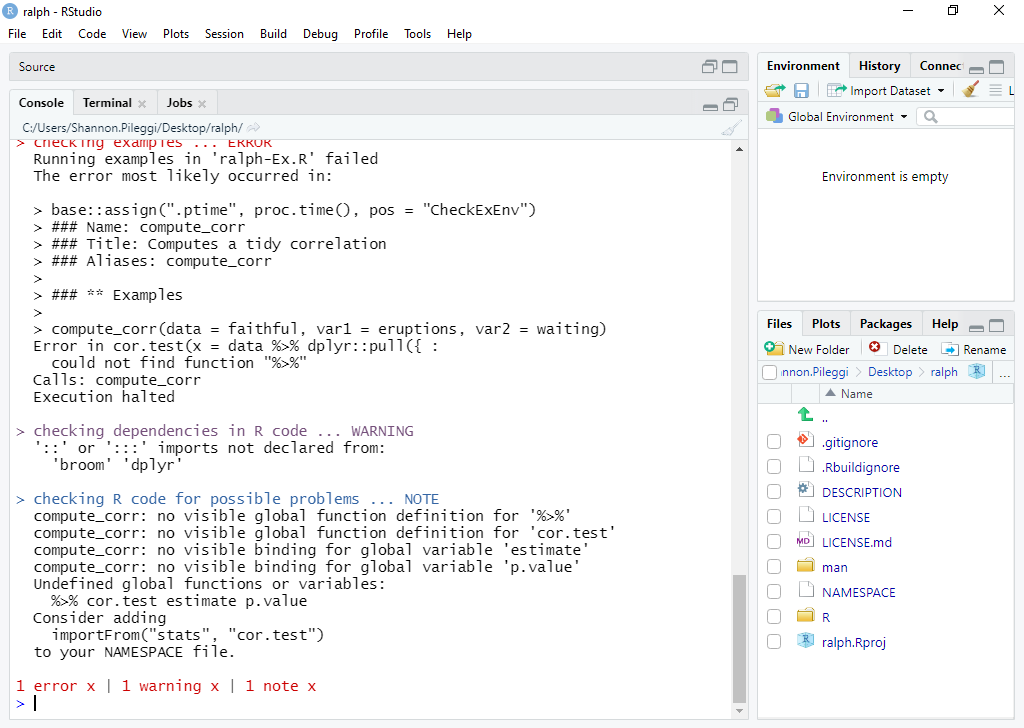Click the Rename button
This screenshot has width=1024, height=728.
click(974, 349)
